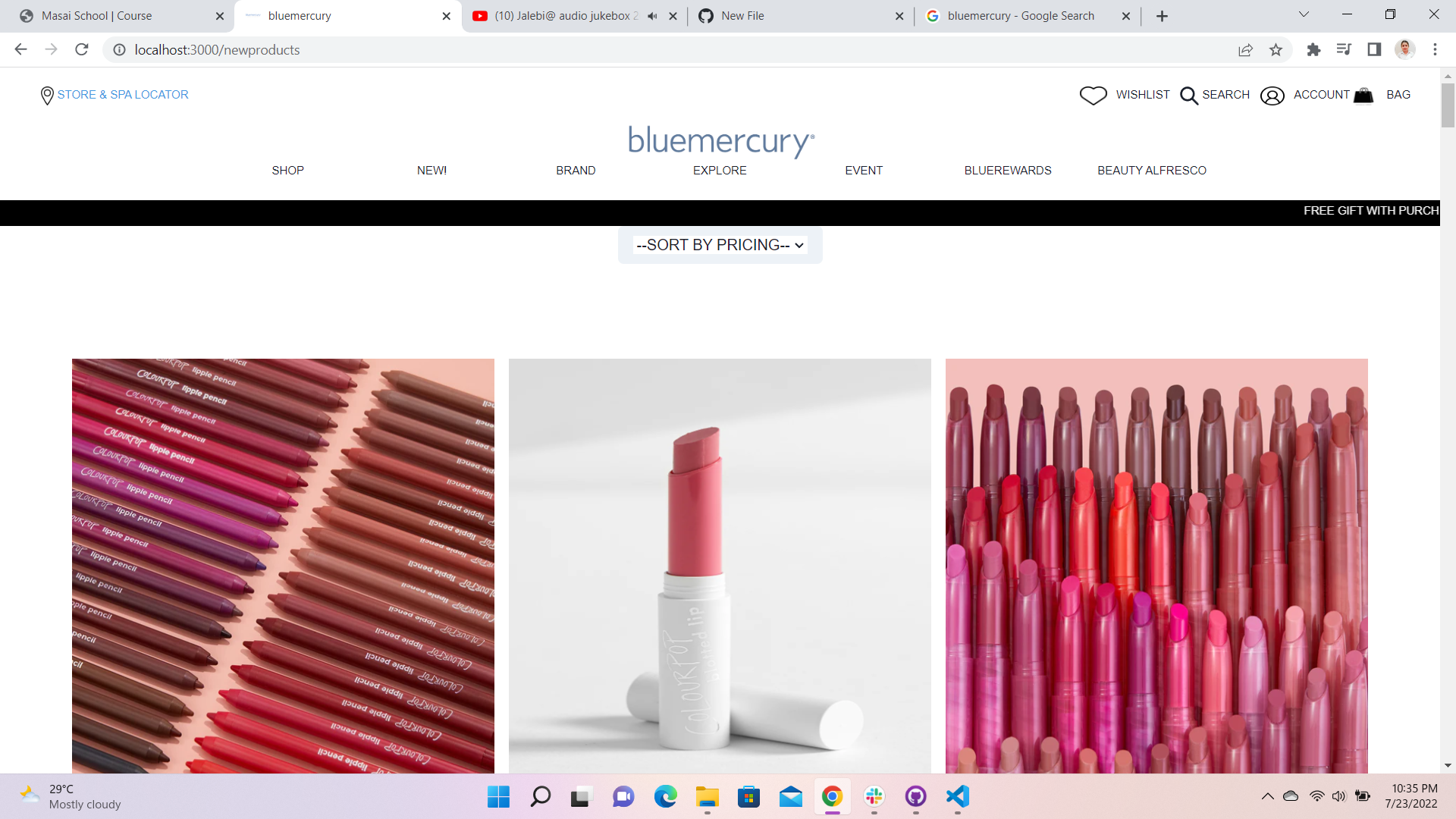Click the wishlist heart icon
This screenshot has height=819, width=1456.
(x=1093, y=96)
